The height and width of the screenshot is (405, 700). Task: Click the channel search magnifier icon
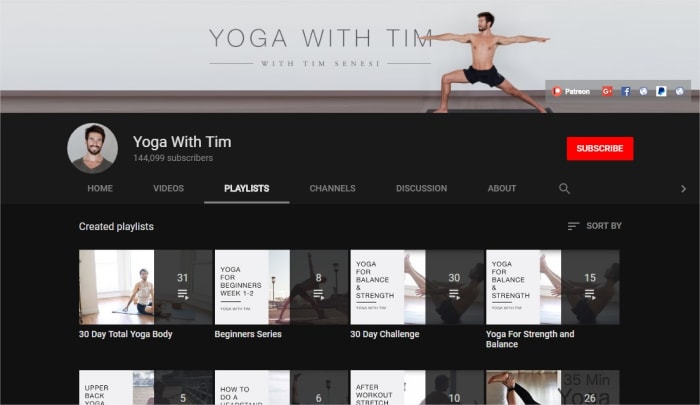(564, 188)
